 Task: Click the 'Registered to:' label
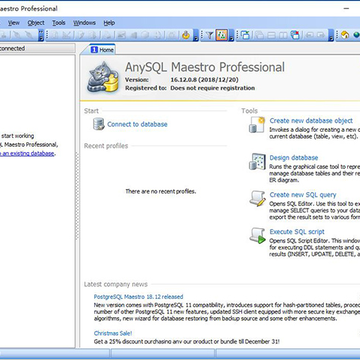click(x=146, y=88)
